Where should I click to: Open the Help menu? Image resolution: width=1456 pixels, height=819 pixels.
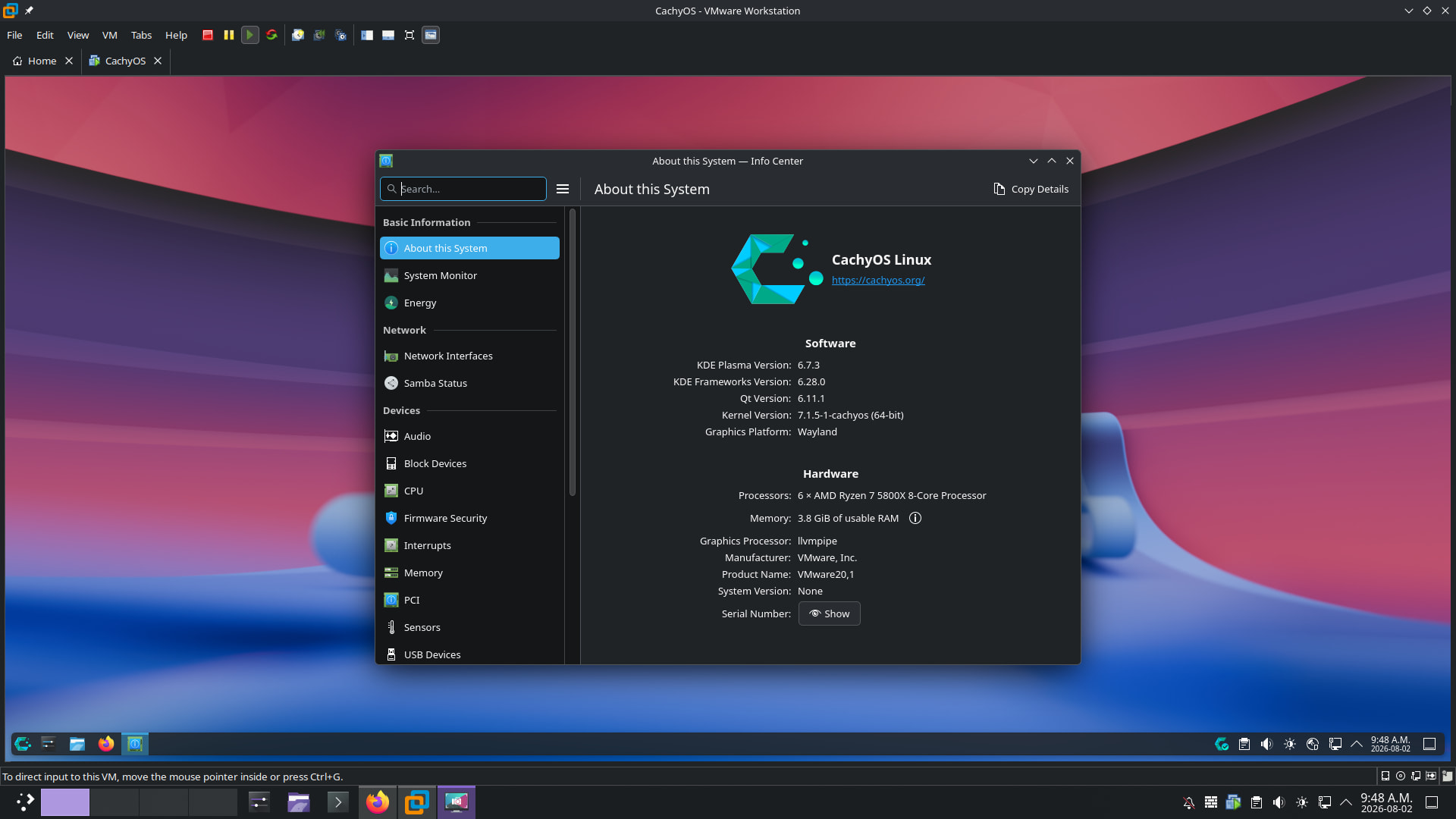pos(176,35)
